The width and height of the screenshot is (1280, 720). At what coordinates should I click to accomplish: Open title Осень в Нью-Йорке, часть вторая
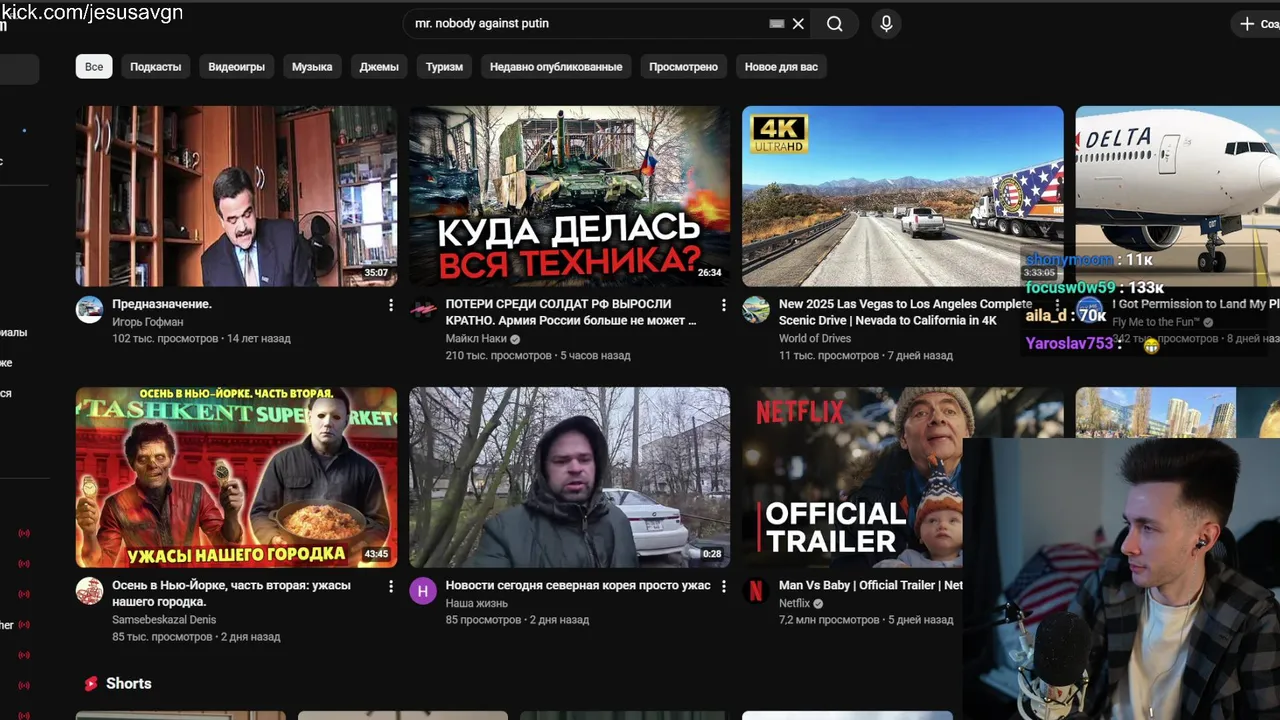coord(231,594)
